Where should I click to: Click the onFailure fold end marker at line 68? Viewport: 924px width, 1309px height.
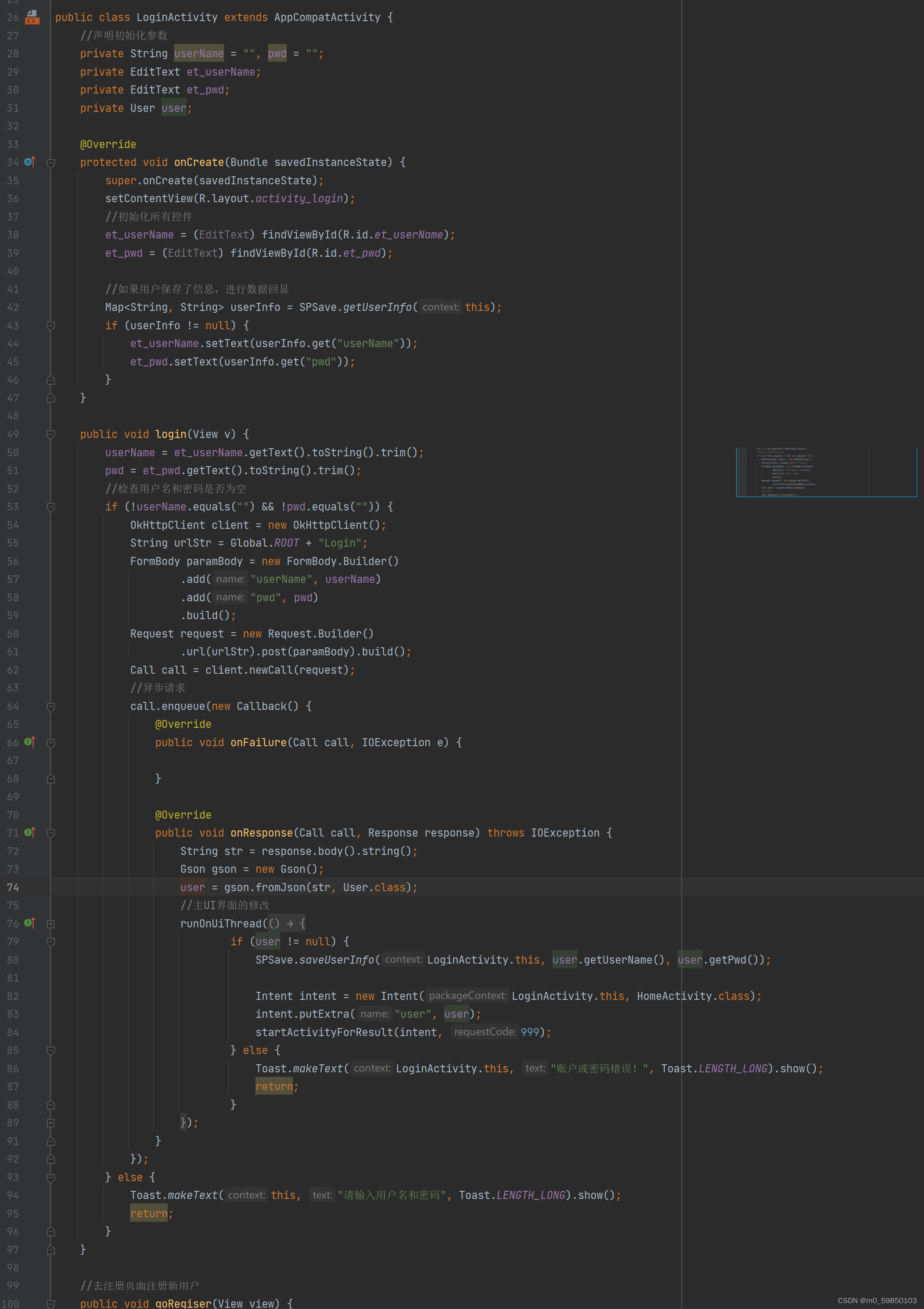pos(51,779)
